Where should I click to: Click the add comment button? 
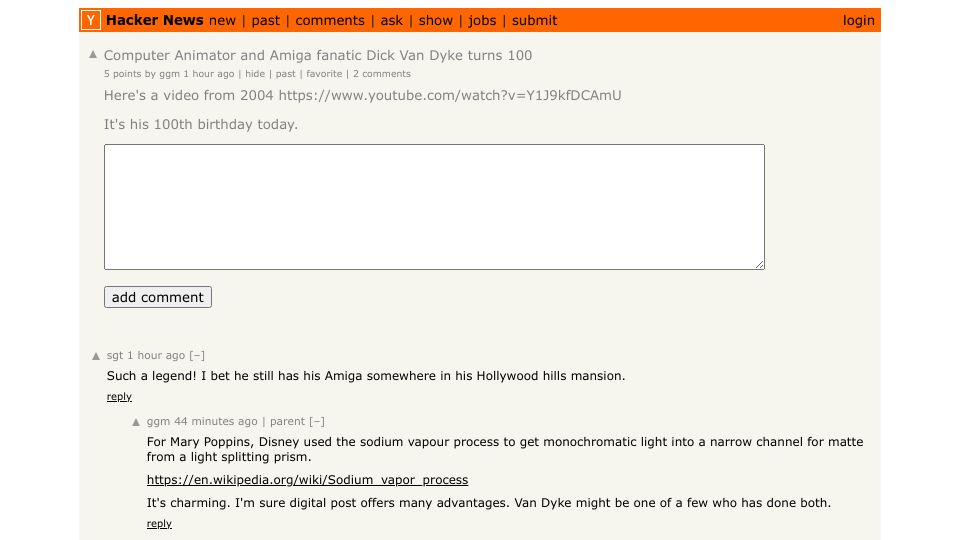(158, 297)
